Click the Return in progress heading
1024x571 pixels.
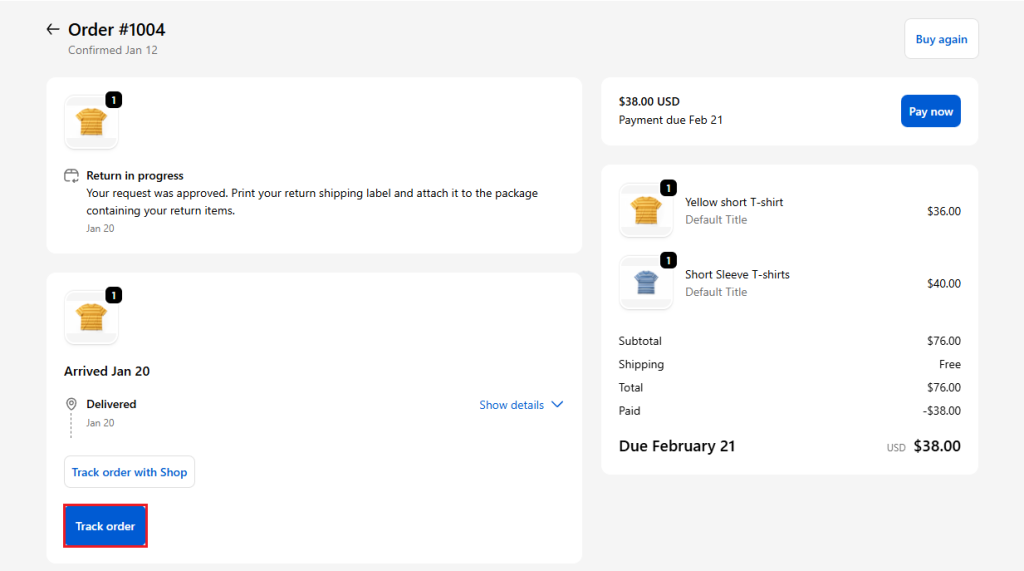tap(135, 176)
